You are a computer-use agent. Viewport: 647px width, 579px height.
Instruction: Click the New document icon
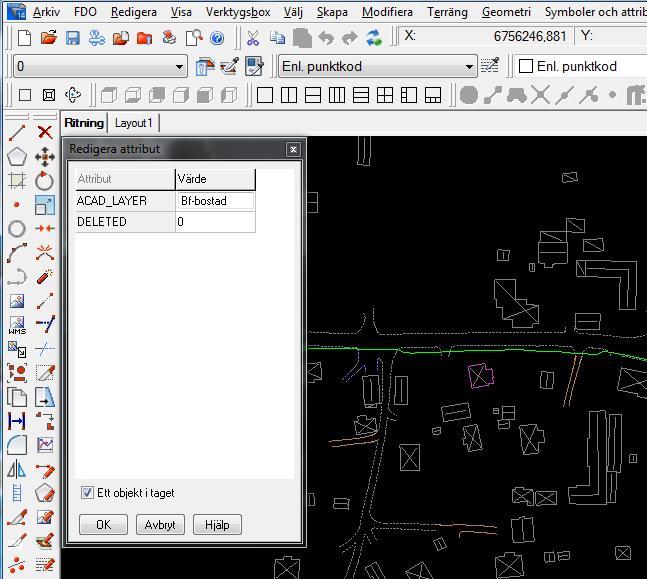(24, 38)
